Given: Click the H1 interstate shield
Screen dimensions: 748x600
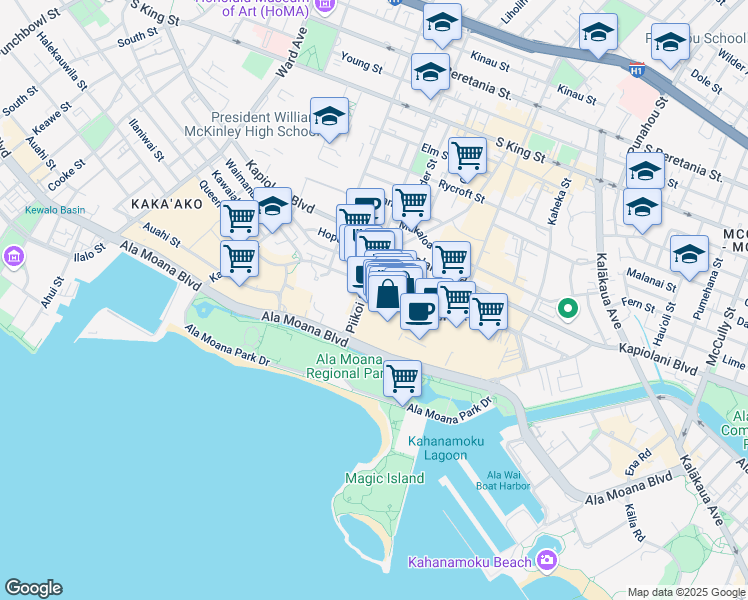Looking at the screenshot, I should [x=636, y=70].
